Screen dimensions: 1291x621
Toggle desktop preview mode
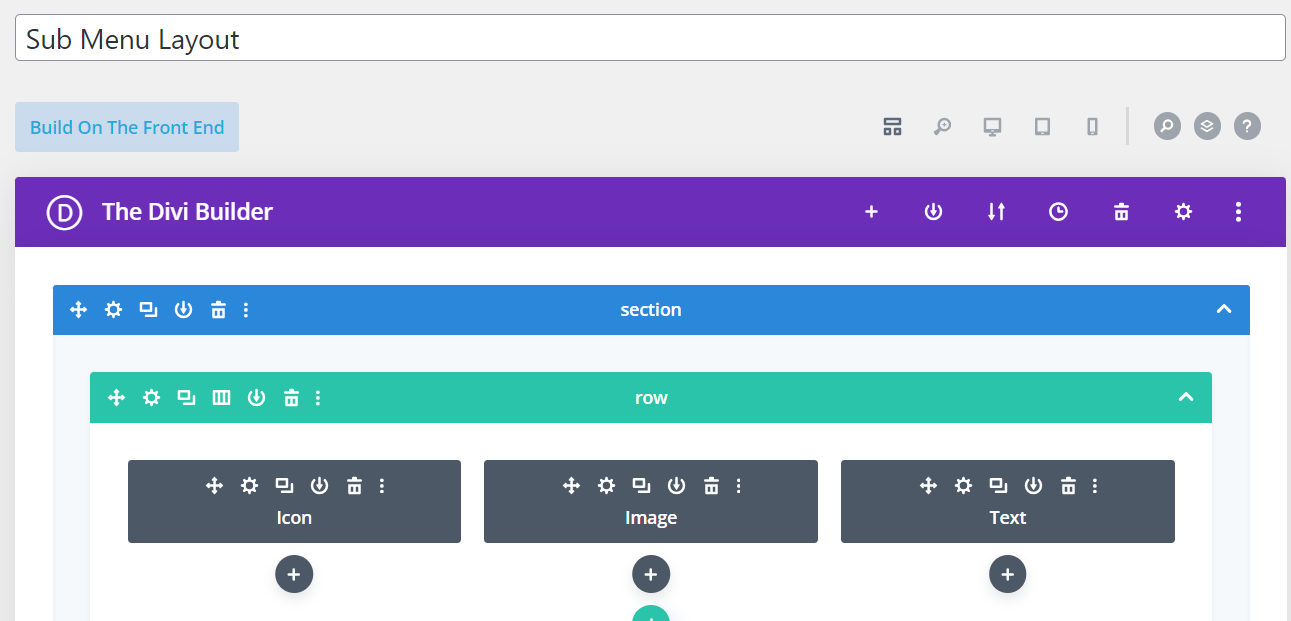[x=991, y=126]
